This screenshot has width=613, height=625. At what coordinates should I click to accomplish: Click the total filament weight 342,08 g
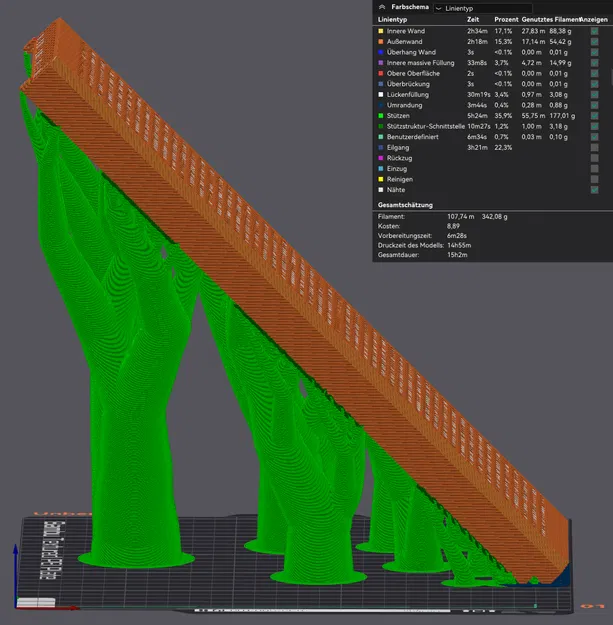[x=495, y=217]
